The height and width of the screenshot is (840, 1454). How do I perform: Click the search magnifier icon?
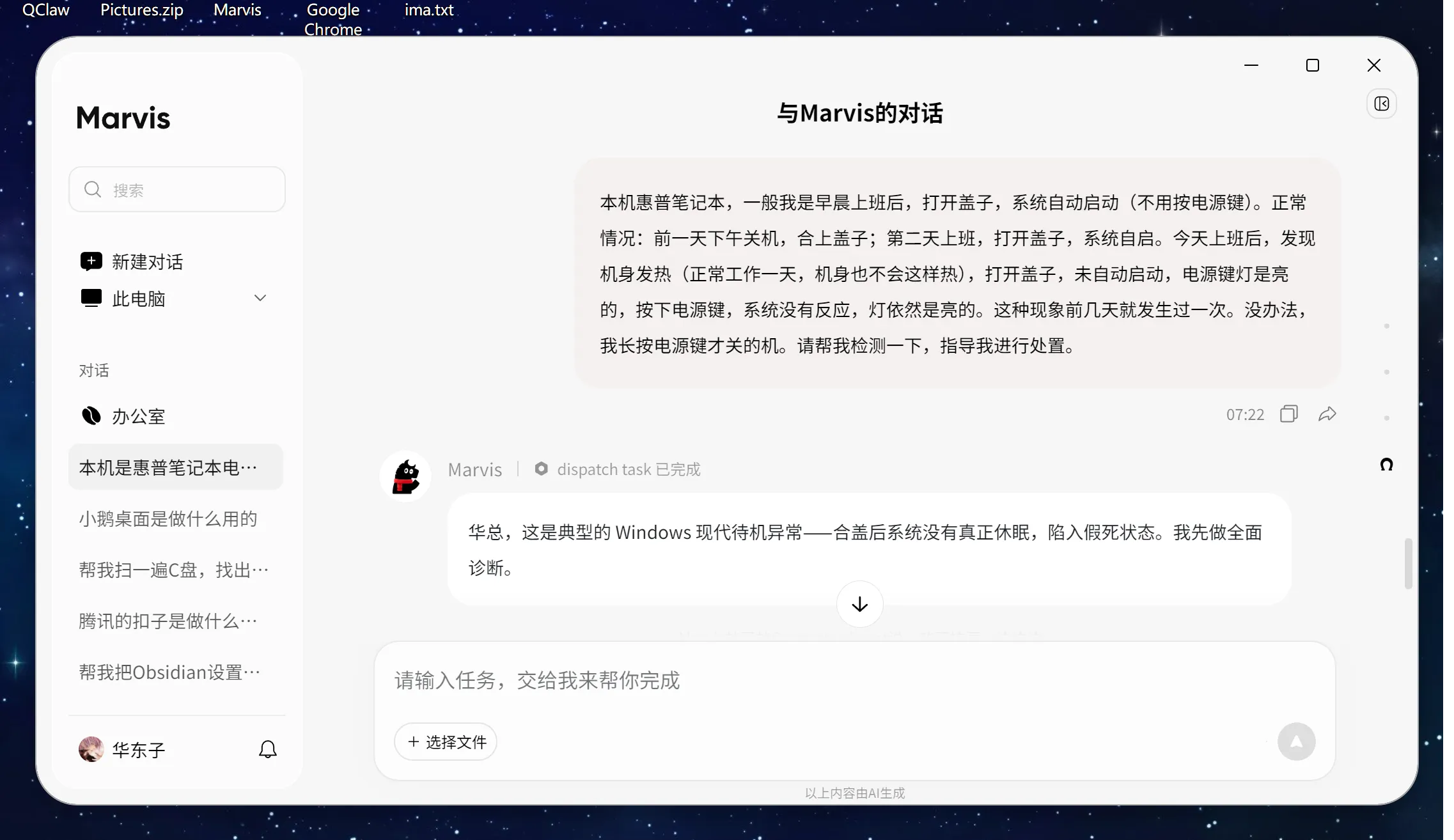(x=93, y=189)
